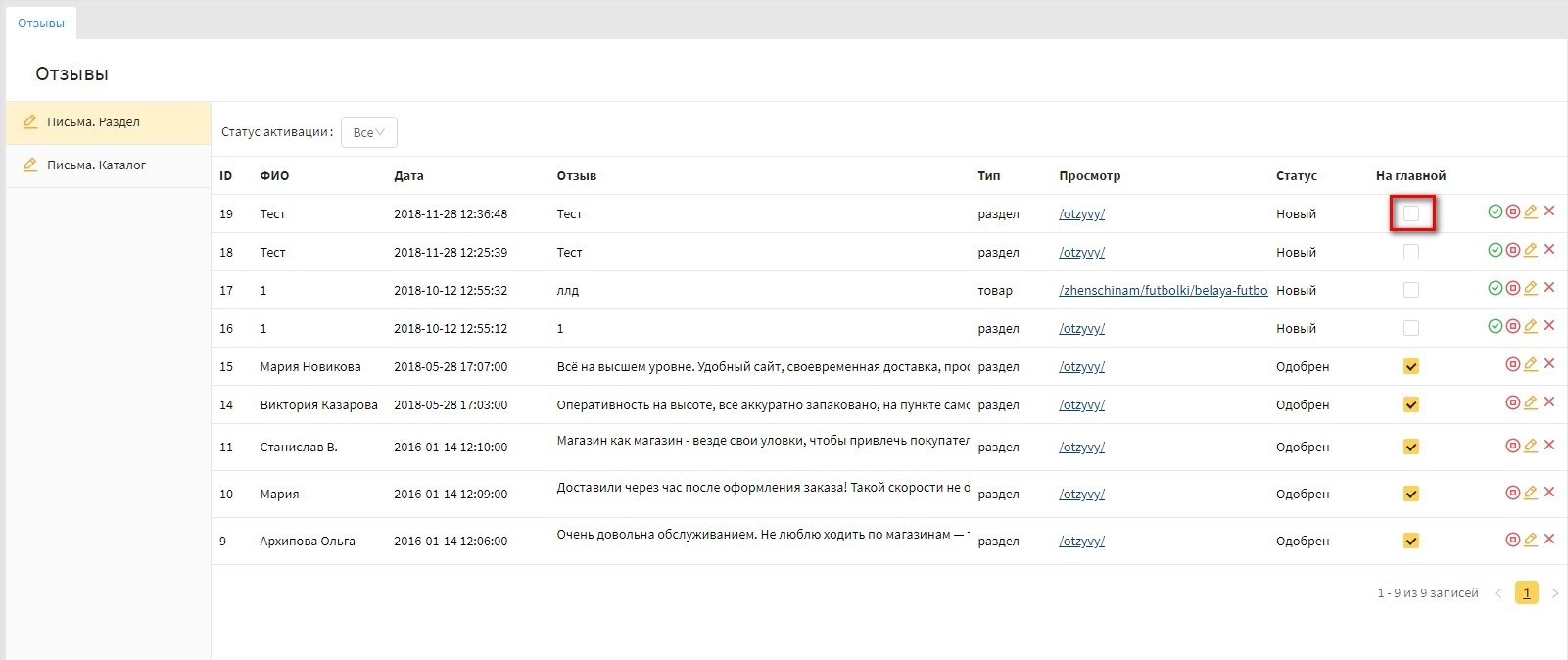The image size is (1568, 660).
Task: Open the 'Статус активации' dropdown
Action: coord(368,132)
